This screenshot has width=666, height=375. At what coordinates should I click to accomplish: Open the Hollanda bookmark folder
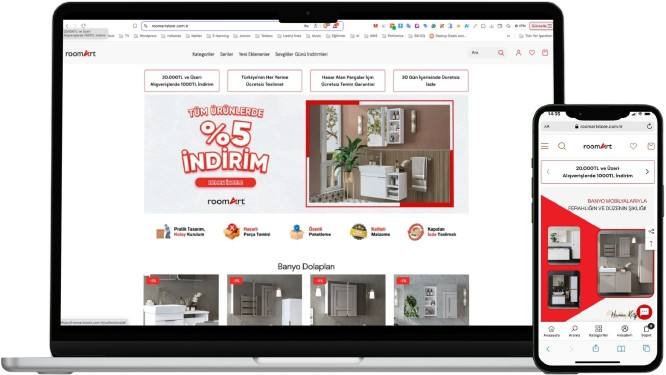[x=171, y=36]
